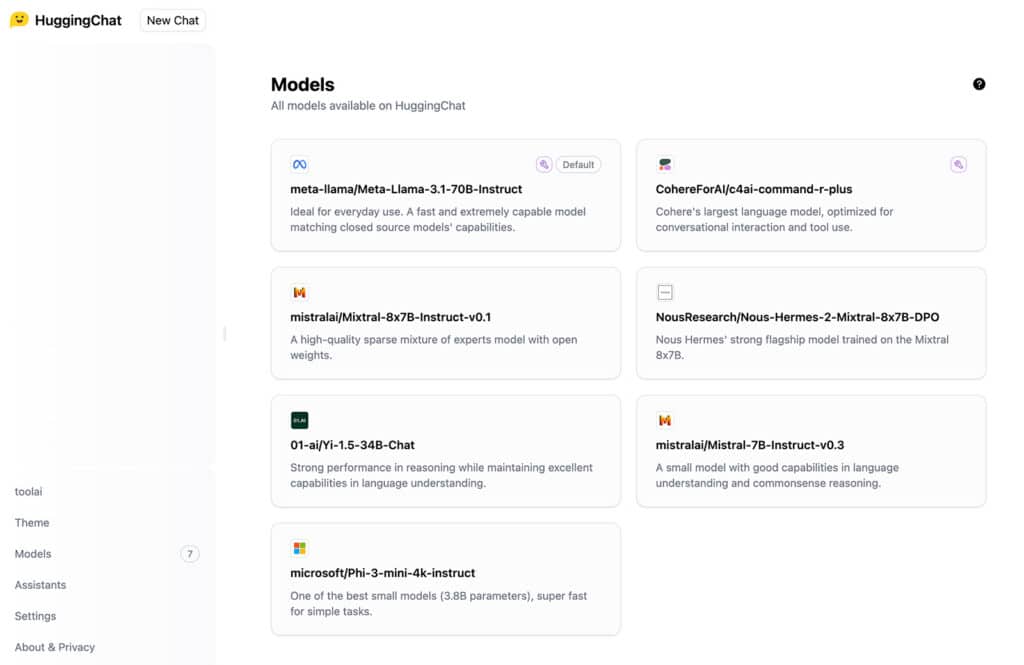Click the Meta logo on the Llama card
Viewport: 1024px width, 665px height.
click(x=299, y=164)
